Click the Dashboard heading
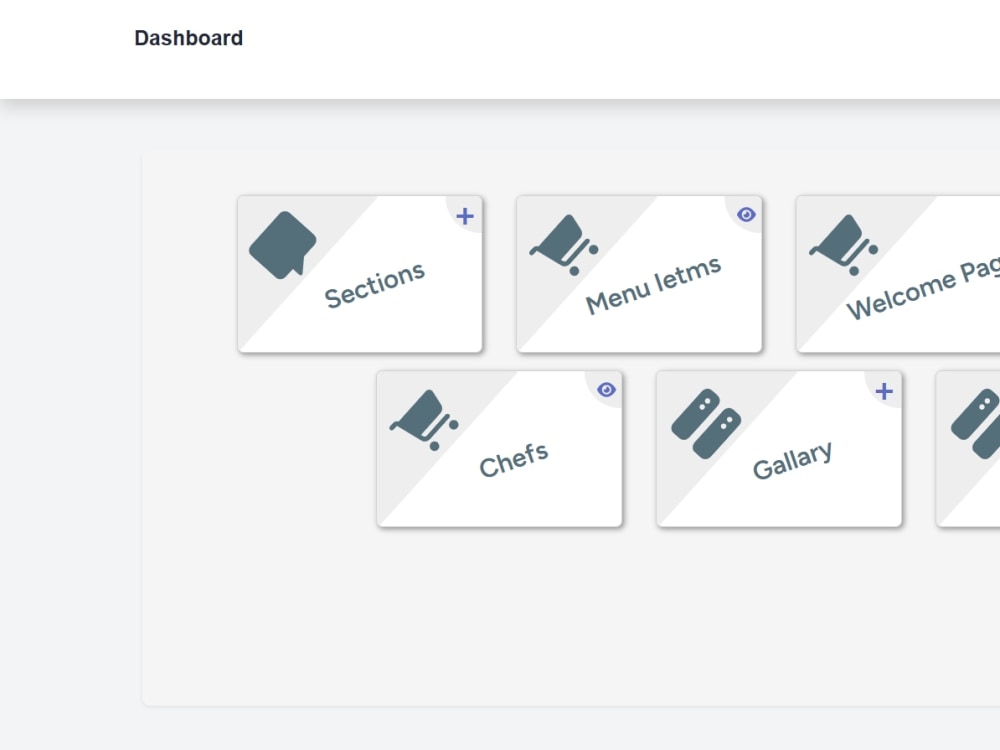The height and width of the screenshot is (750, 1000). point(189,38)
